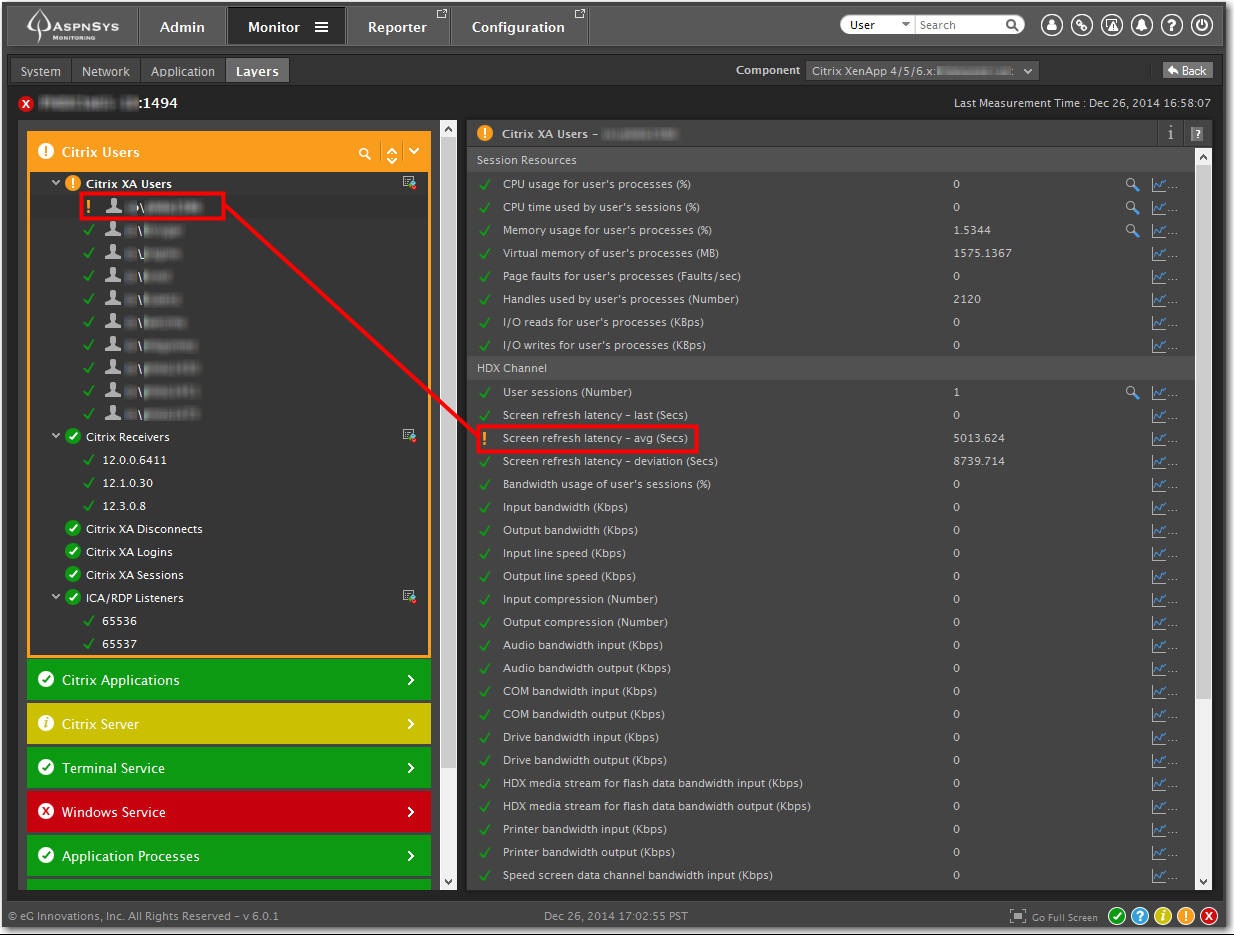Screen dimensions: 1234x935
Task: Click the magnifier in the Citrix Users header
Action: (365, 153)
